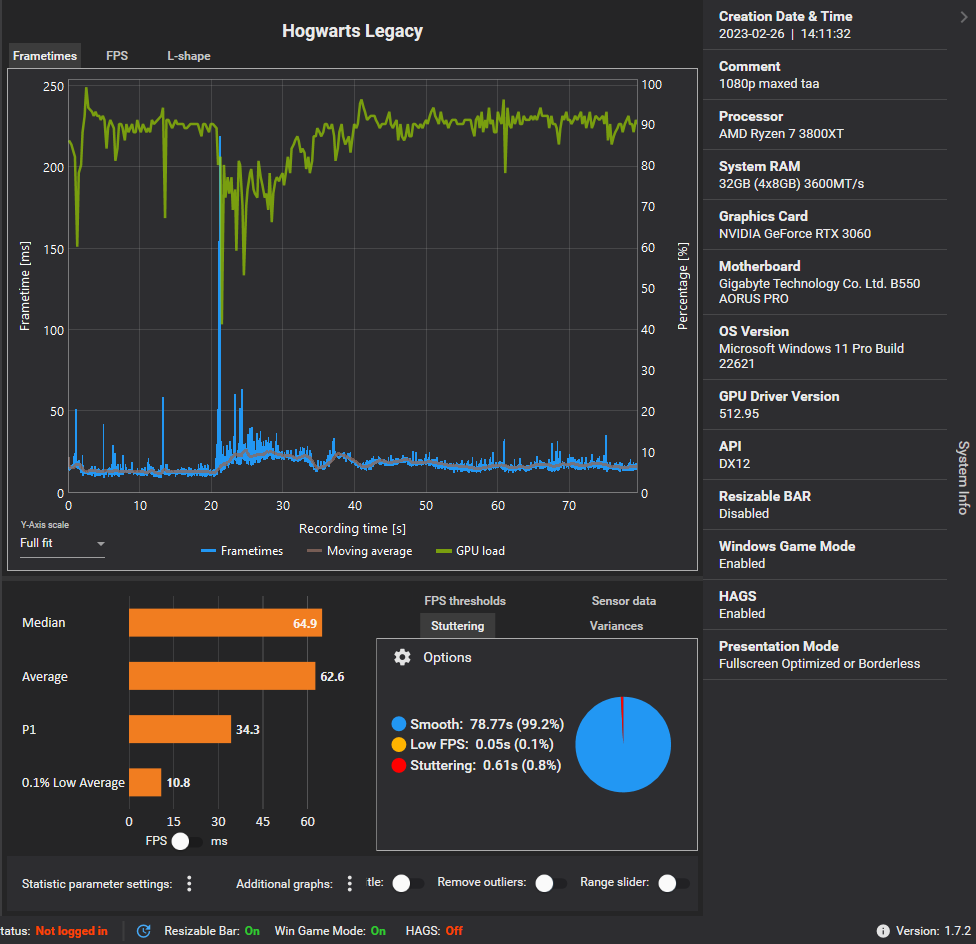Click the yellow Low FPS legend dot
The height and width of the screenshot is (944, 976).
point(398,744)
